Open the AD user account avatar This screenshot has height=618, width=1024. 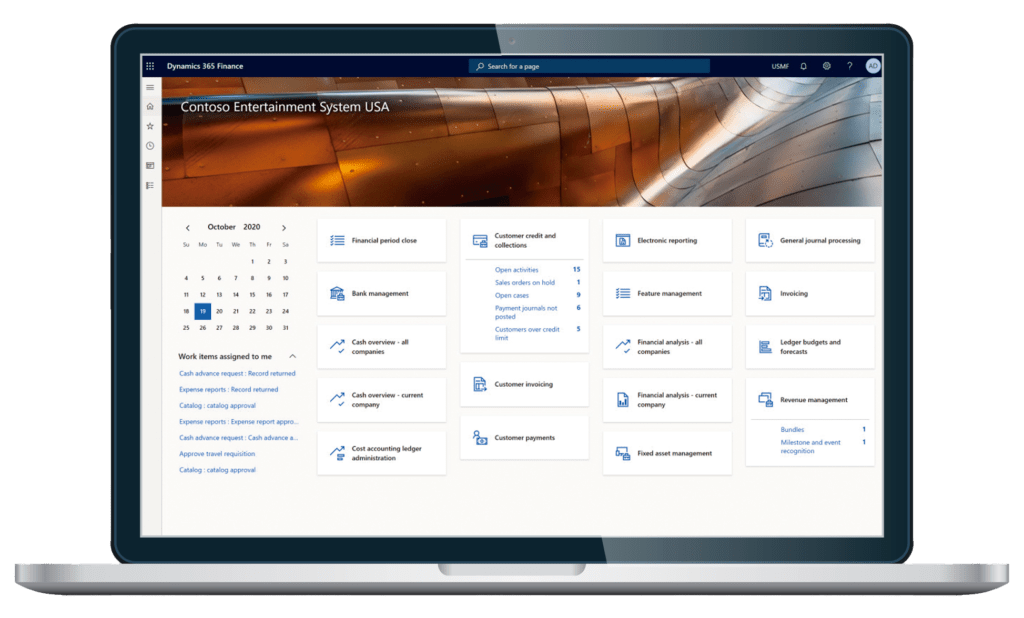pos(872,66)
